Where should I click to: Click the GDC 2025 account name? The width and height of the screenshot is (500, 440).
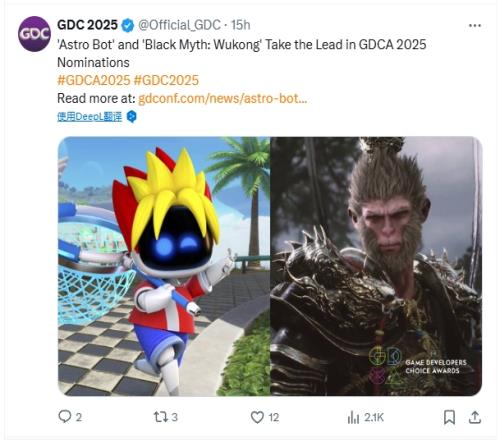coord(87,25)
